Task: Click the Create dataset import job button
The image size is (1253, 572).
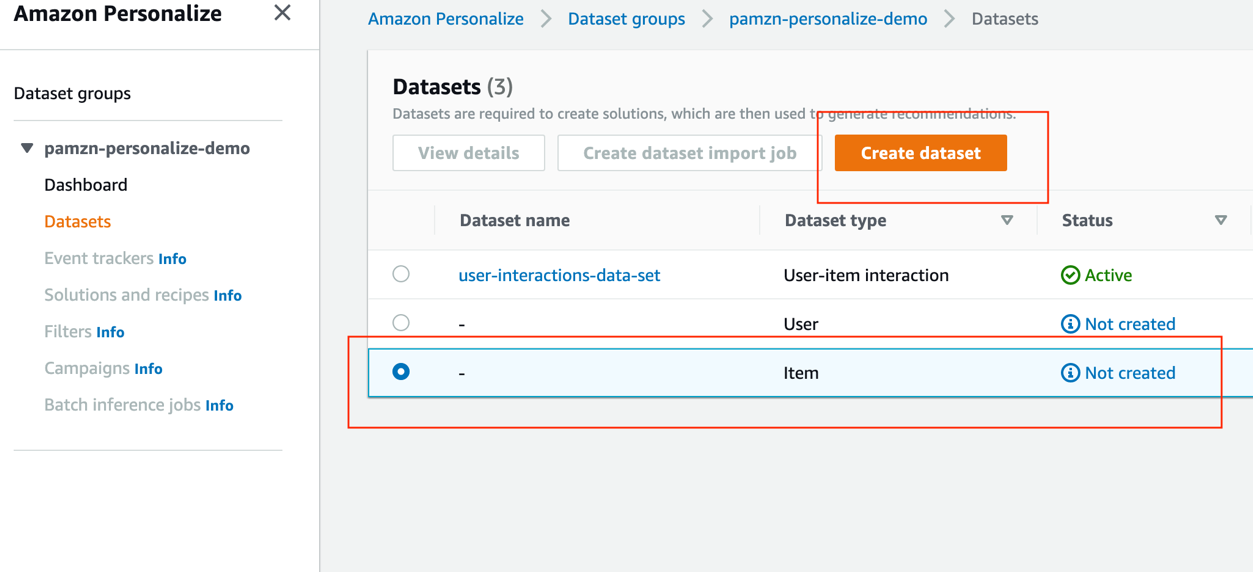Action: point(690,153)
